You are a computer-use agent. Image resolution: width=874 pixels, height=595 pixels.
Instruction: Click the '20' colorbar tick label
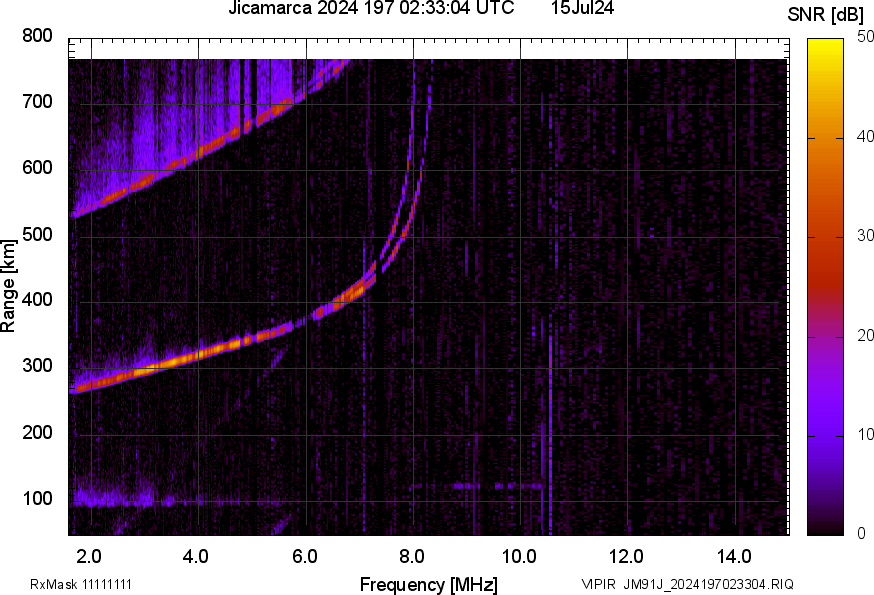(x=865, y=335)
